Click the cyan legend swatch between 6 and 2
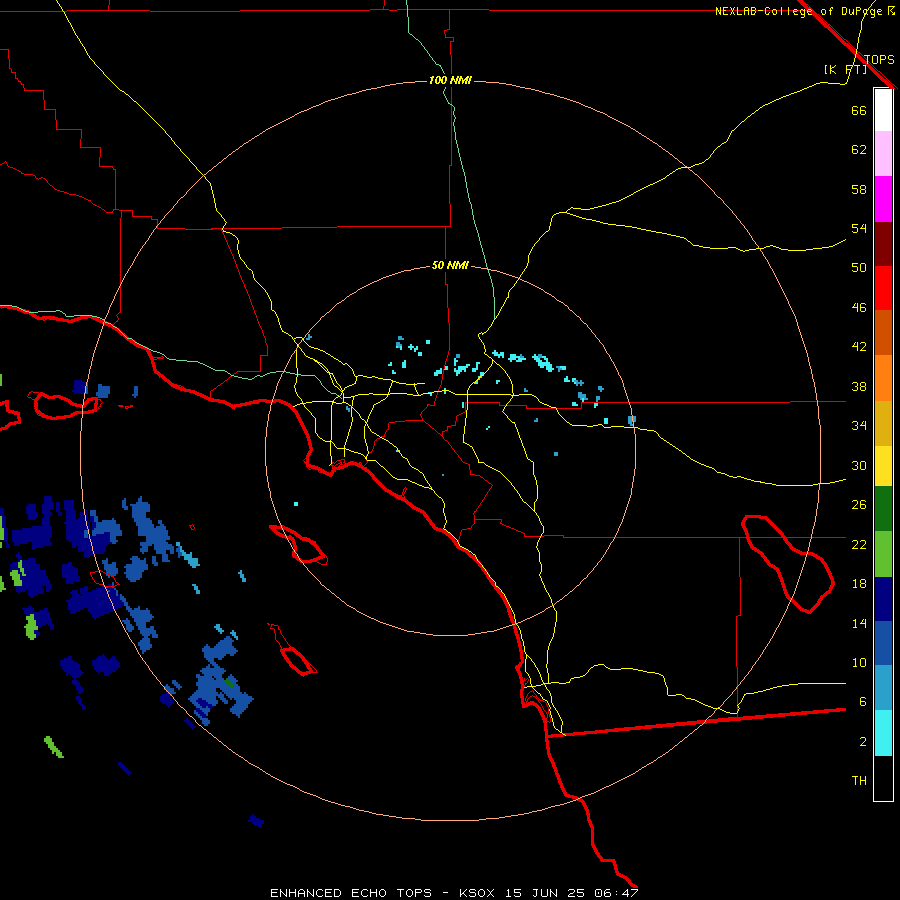This screenshot has width=900, height=900. [883, 733]
